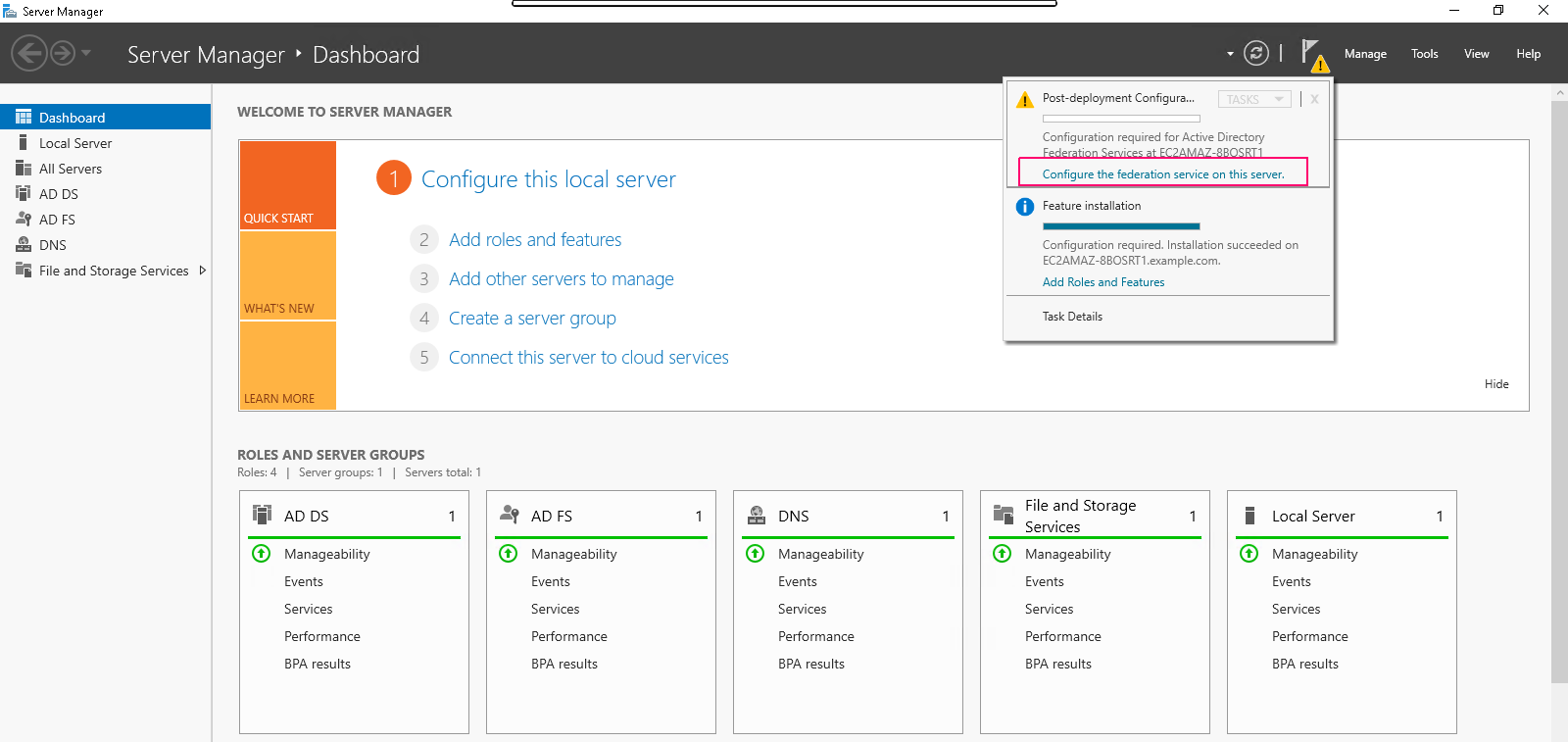This screenshot has height=742, width=1568.
Task: Select Dashboard in the sidebar
Action: click(105, 117)
